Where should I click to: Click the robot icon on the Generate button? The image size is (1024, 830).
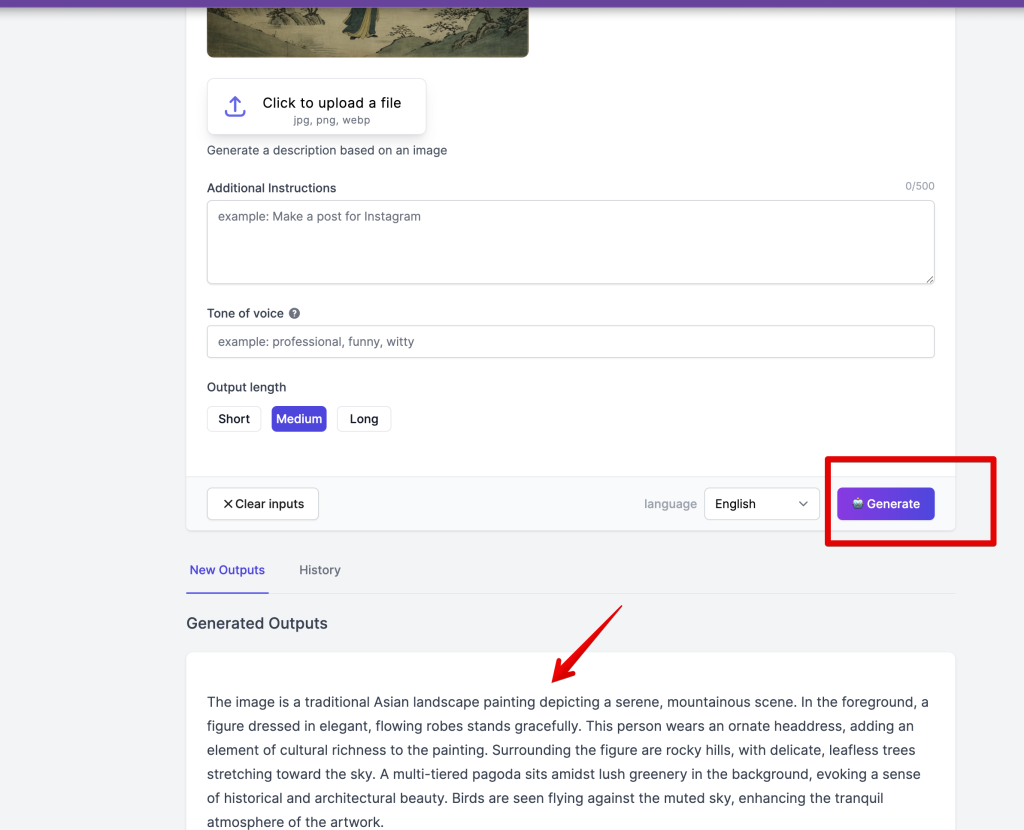(857, 504)
